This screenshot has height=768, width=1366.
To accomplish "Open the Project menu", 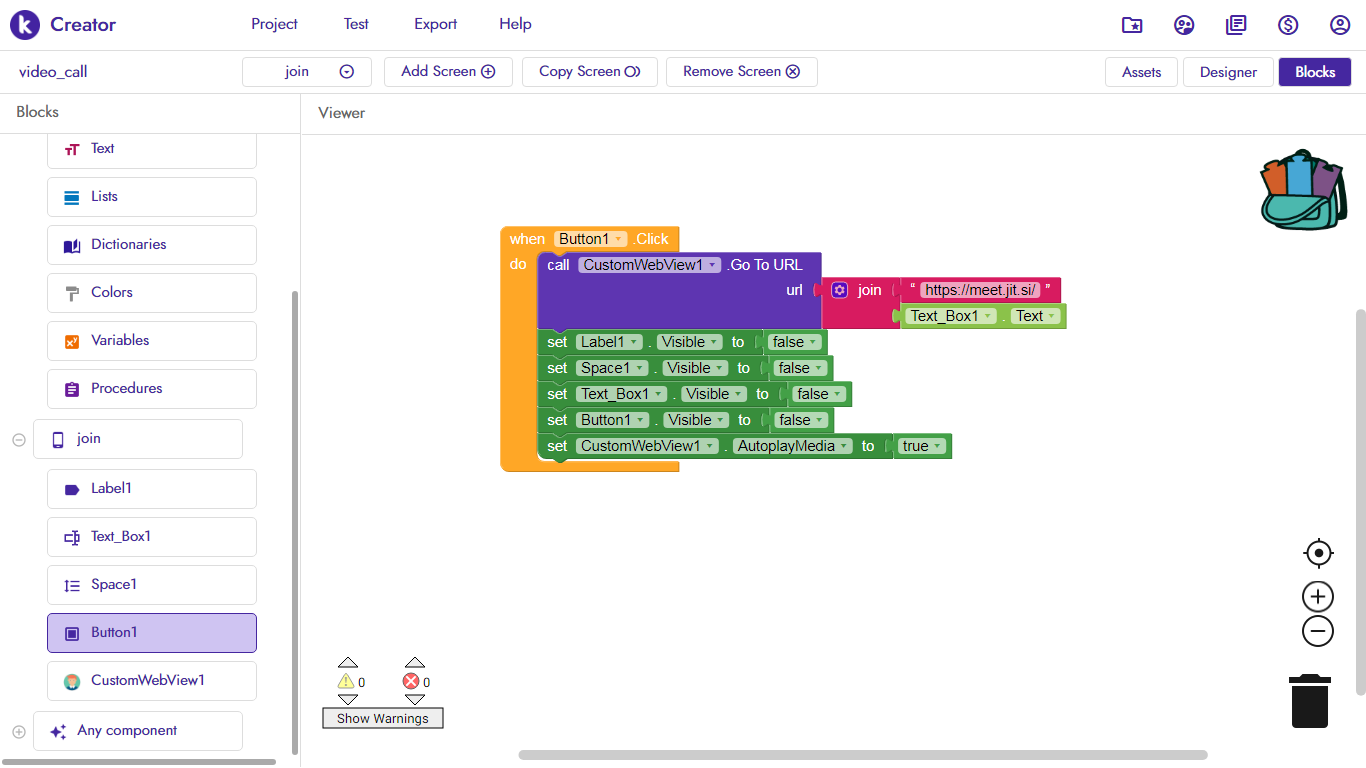I will [x=274, y=24].
